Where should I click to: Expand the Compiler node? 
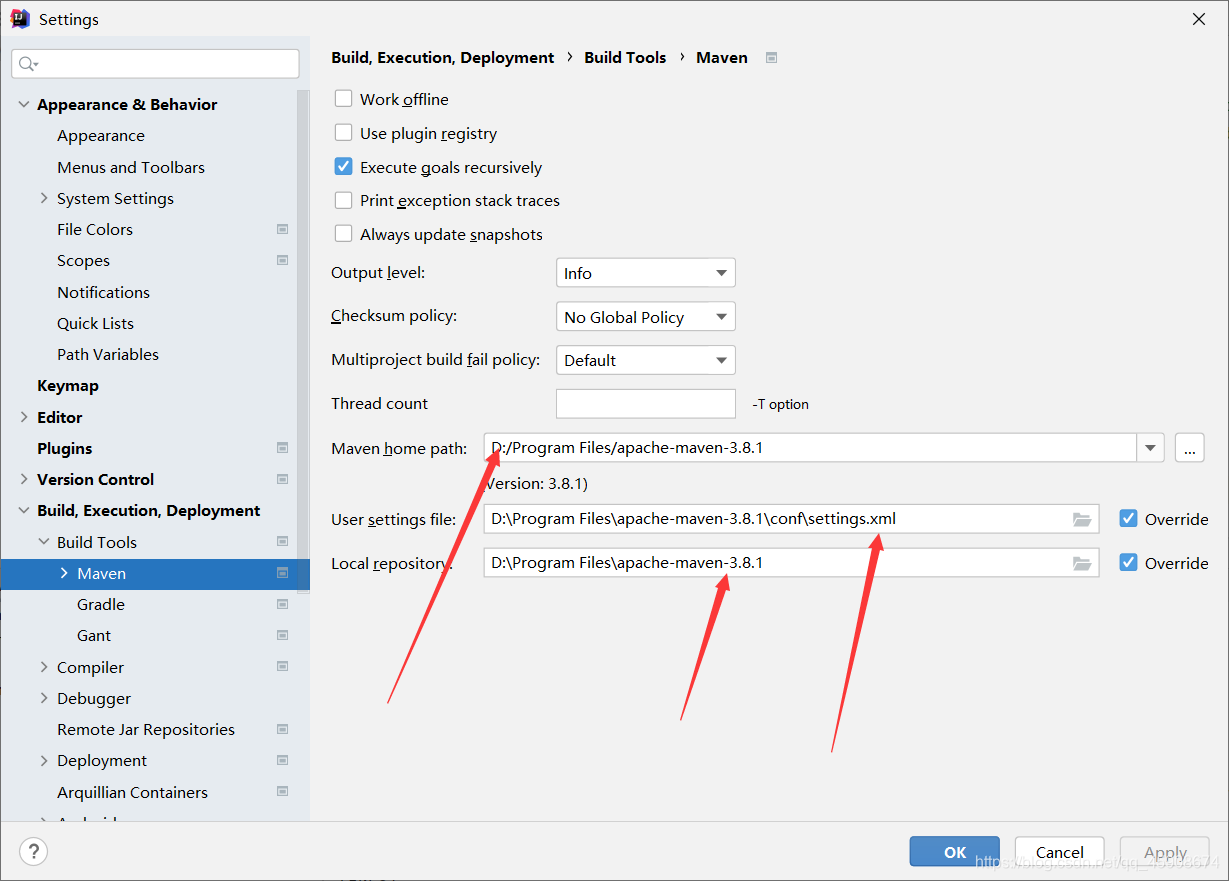click(44, 667)
